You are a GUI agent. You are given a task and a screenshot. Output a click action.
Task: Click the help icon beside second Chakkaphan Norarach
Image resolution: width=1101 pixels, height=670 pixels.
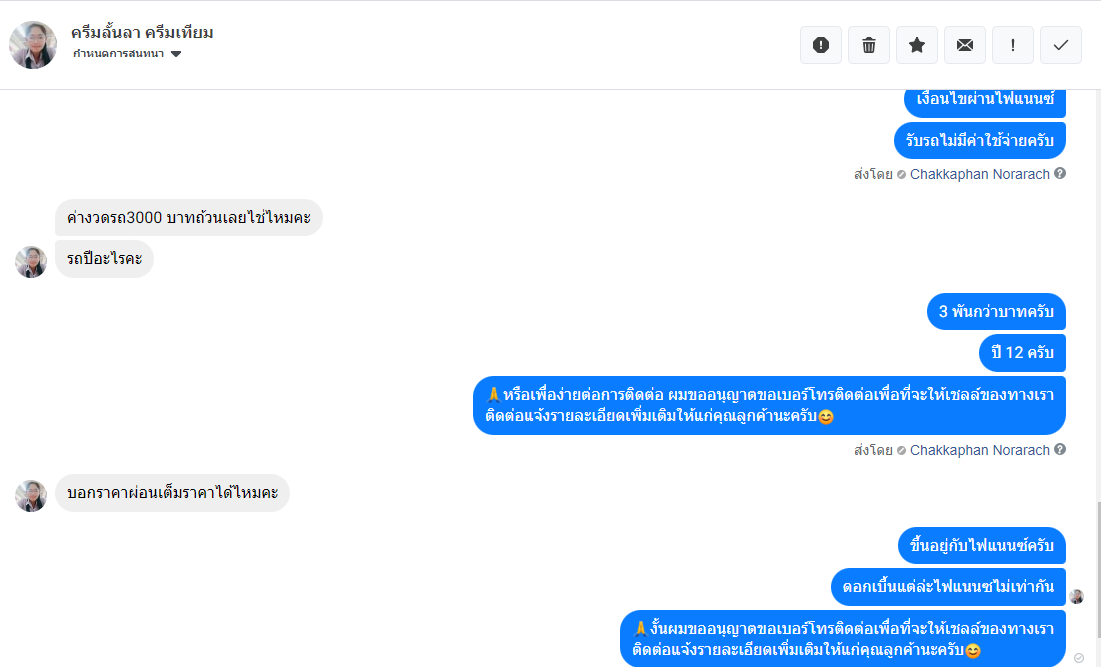click(1060, 449)
